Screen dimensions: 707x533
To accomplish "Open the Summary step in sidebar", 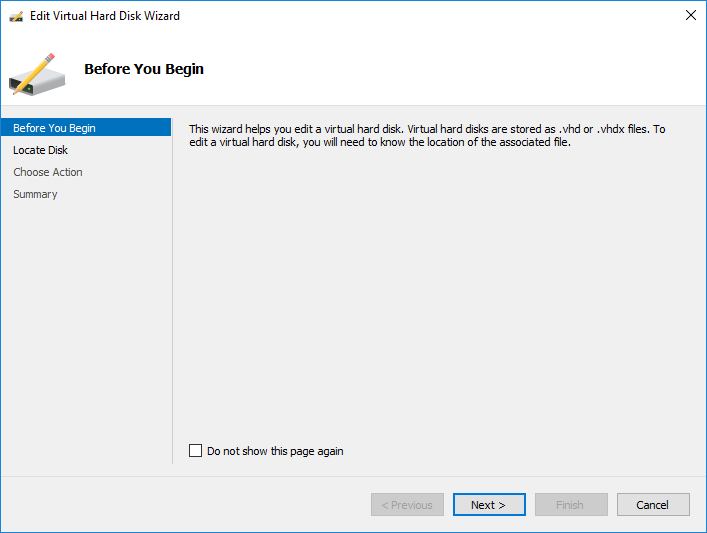I will coord(35,194).
